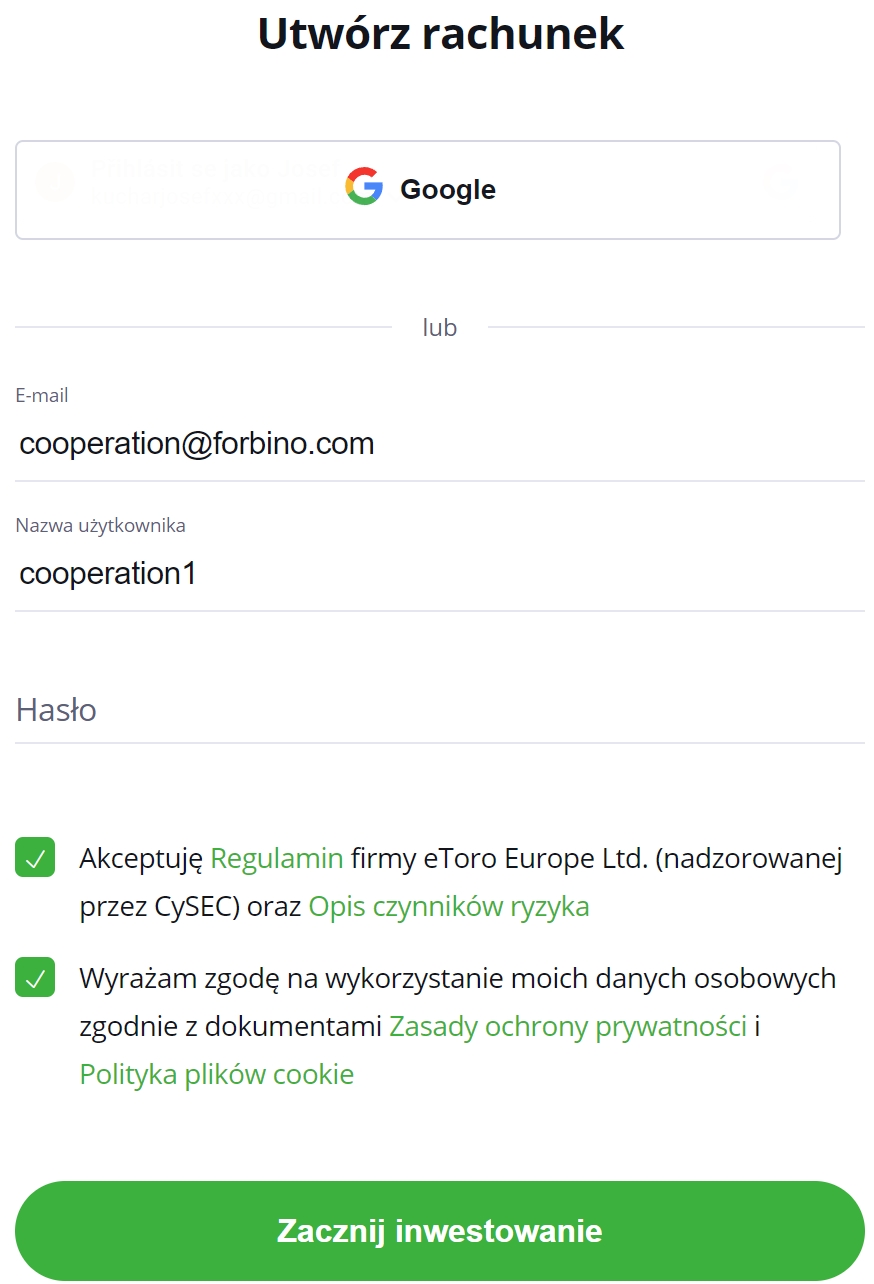The width and height of the screenshot is (874, 1284).
Task: Uncheck the Akceptuję Regulamin checkbox
Action: tap(35, 858)
